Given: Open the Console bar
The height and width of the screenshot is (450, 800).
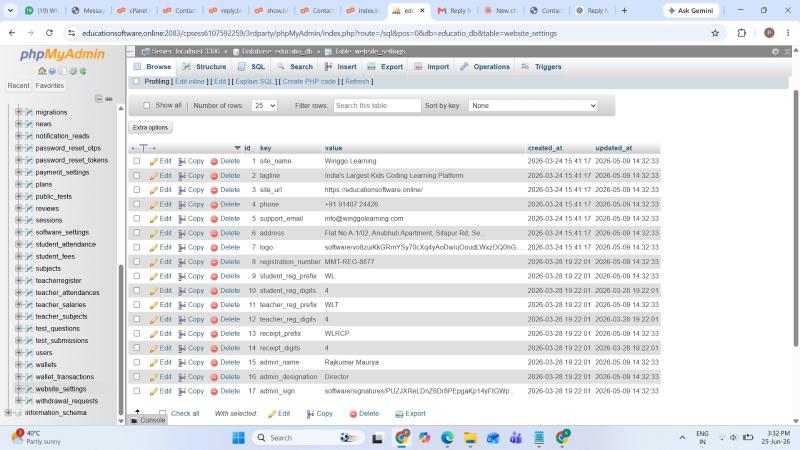Looking at the screenshot, I should [147, 420].
